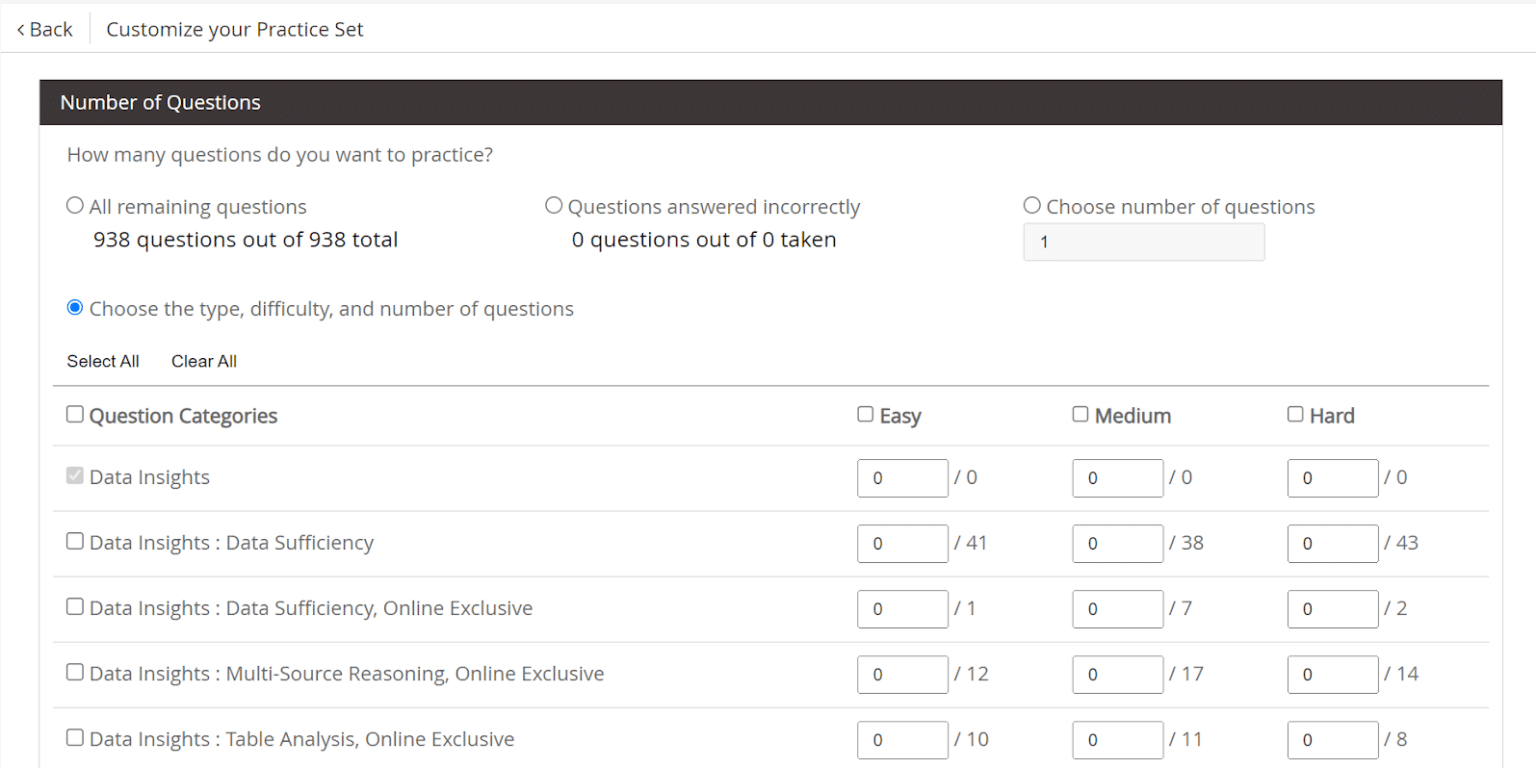Screen dimensions: 1536x768
Task: Click Medium count field for Multi-Source Reasoning
Action: pos(1117,675)
